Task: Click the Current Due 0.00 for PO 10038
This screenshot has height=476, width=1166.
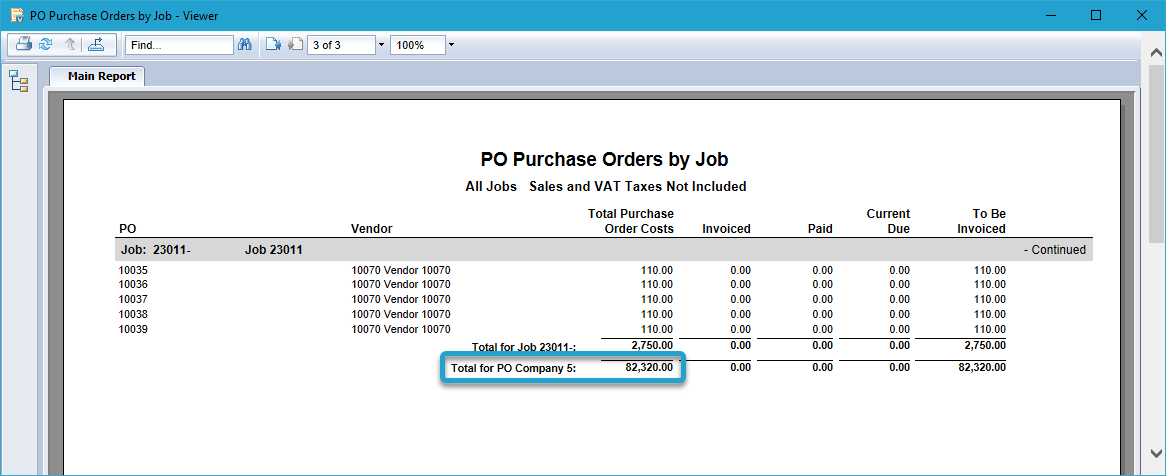Action: pyautogui.click(x=900, y=314)
